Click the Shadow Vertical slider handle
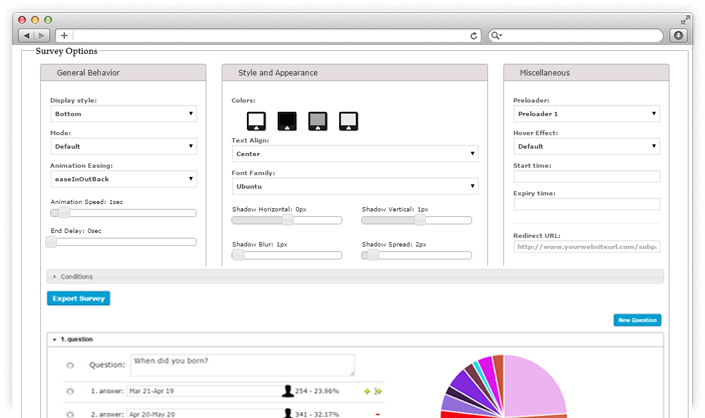Viewport: 705px width, 418px height. tap(419, 220)
